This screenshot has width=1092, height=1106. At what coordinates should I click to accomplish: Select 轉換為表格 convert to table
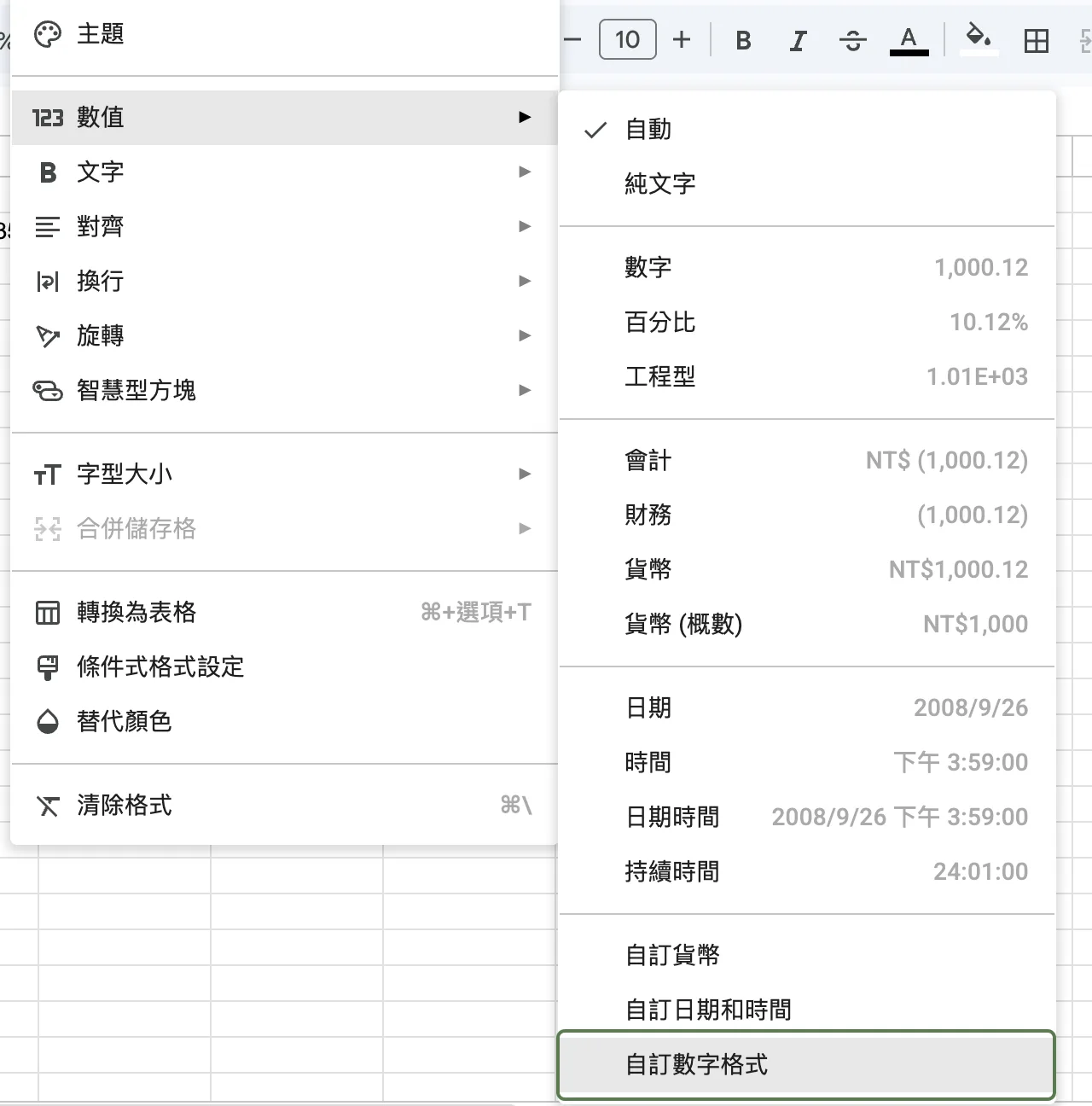(x=285, y=612)
